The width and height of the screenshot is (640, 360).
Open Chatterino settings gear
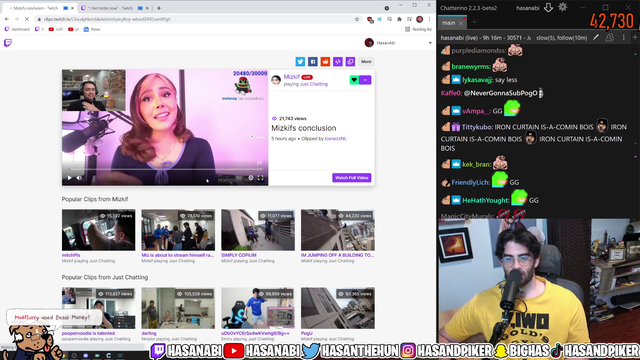(x=562, y=7)
